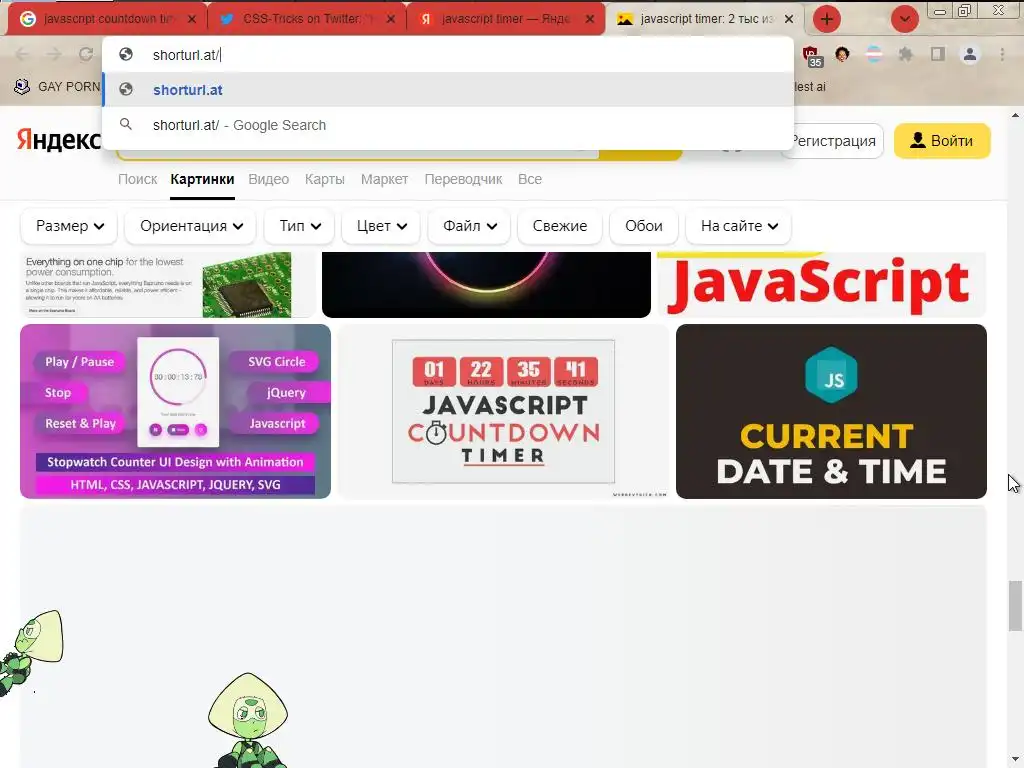
Task: Click the address bar containing shorturl.at/
Action: (448, 55)
